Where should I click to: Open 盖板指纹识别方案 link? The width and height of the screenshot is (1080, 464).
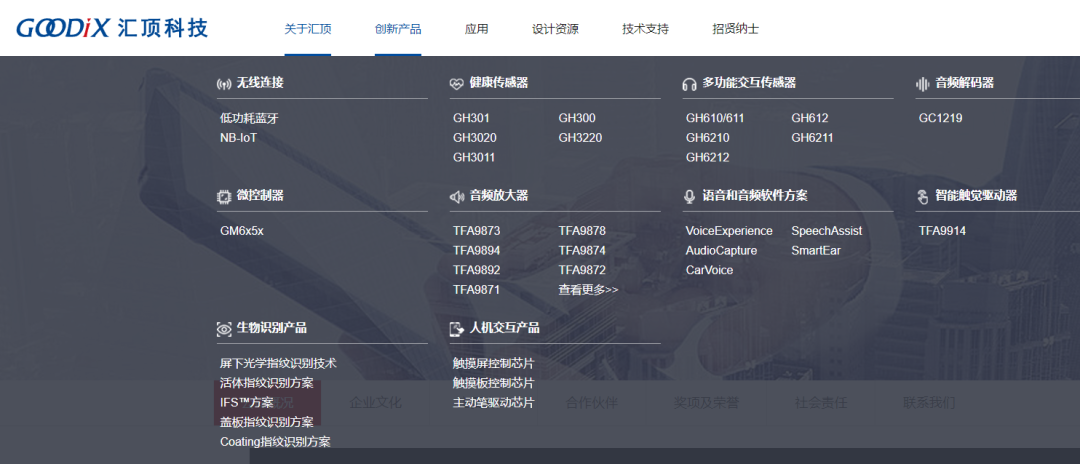(x=267, y=422)
